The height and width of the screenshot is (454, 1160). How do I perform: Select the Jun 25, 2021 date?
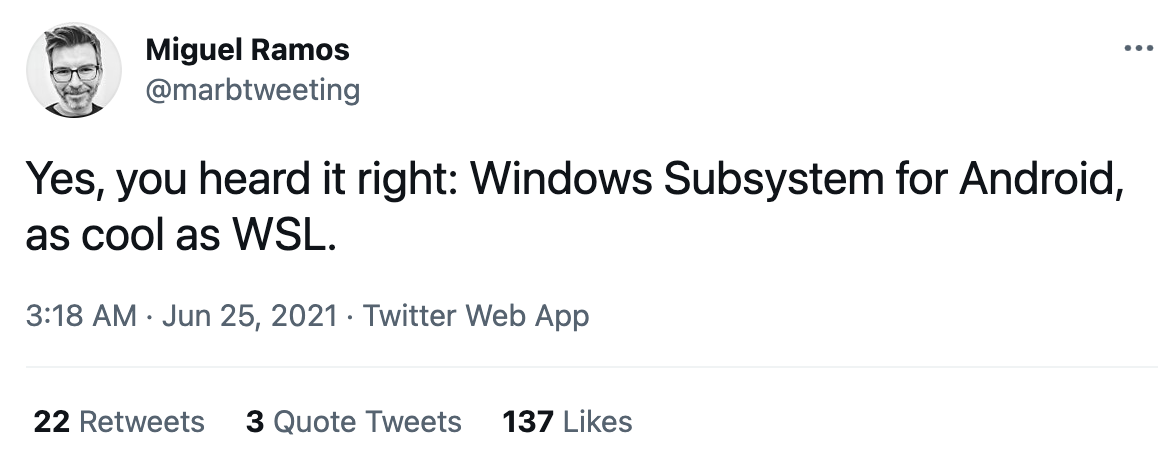[248, 316]
